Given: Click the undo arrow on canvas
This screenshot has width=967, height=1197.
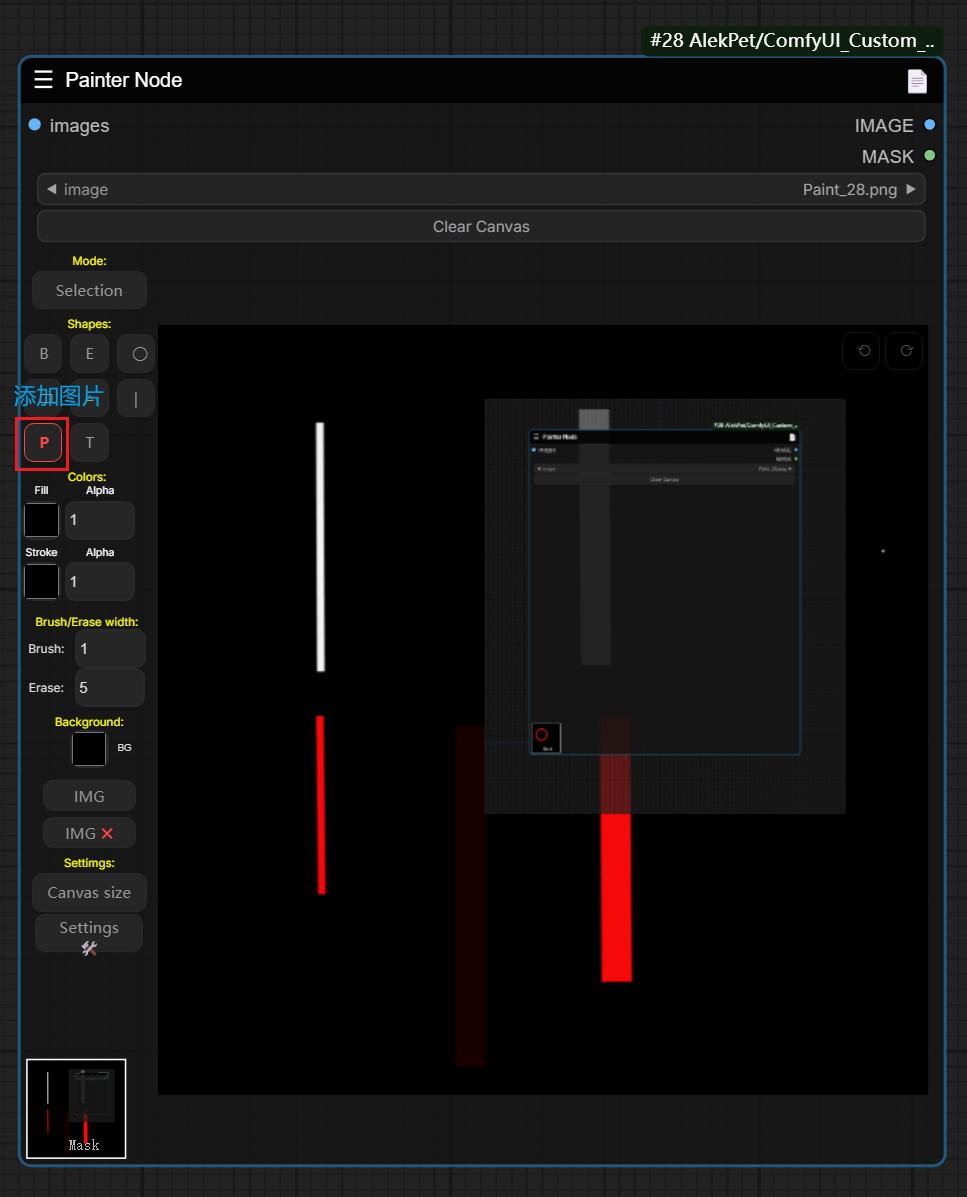Looking at the screenshot, I should [x=863, y=351].
